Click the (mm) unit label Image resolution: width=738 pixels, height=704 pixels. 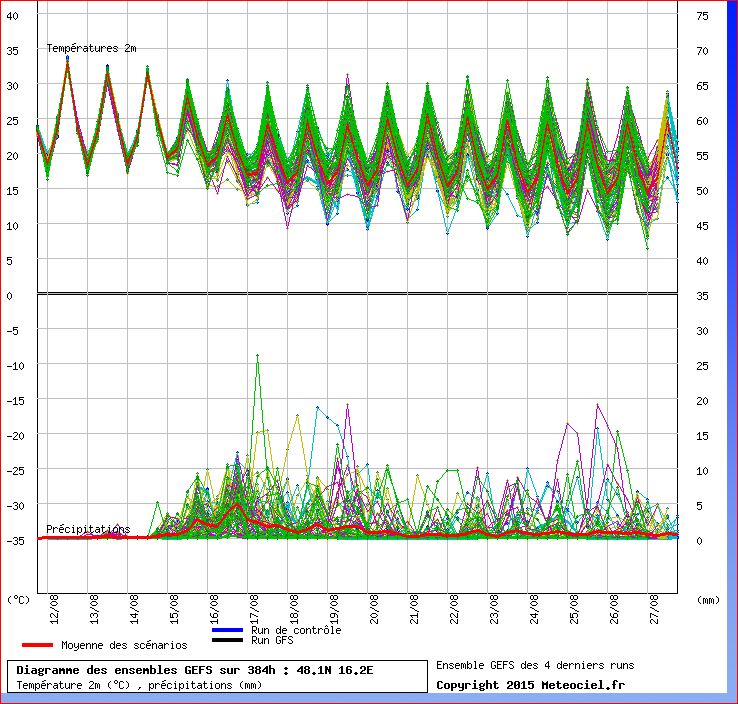(x=708, y=600)
